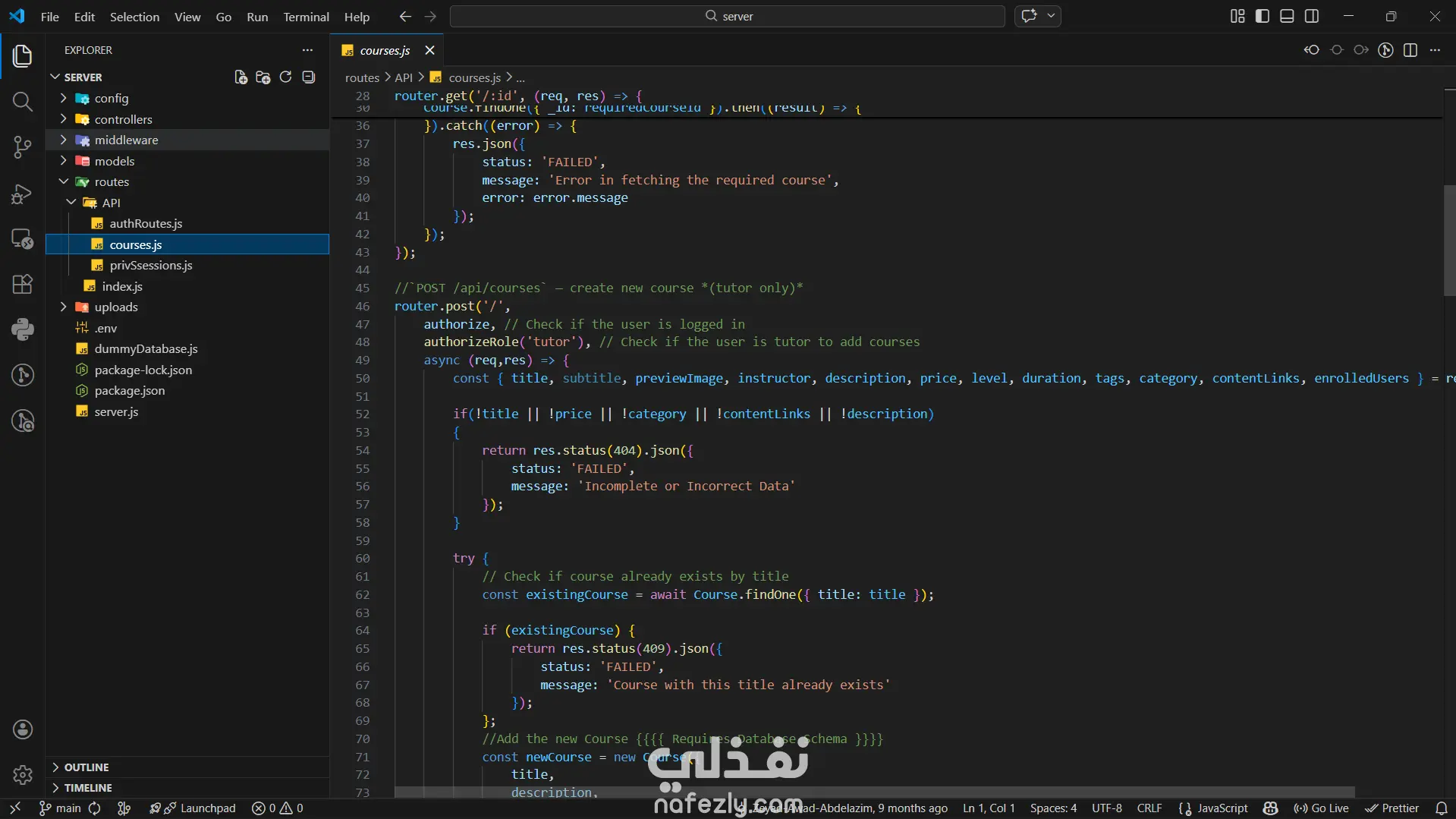Open the Search view in the activity bar

22,101
